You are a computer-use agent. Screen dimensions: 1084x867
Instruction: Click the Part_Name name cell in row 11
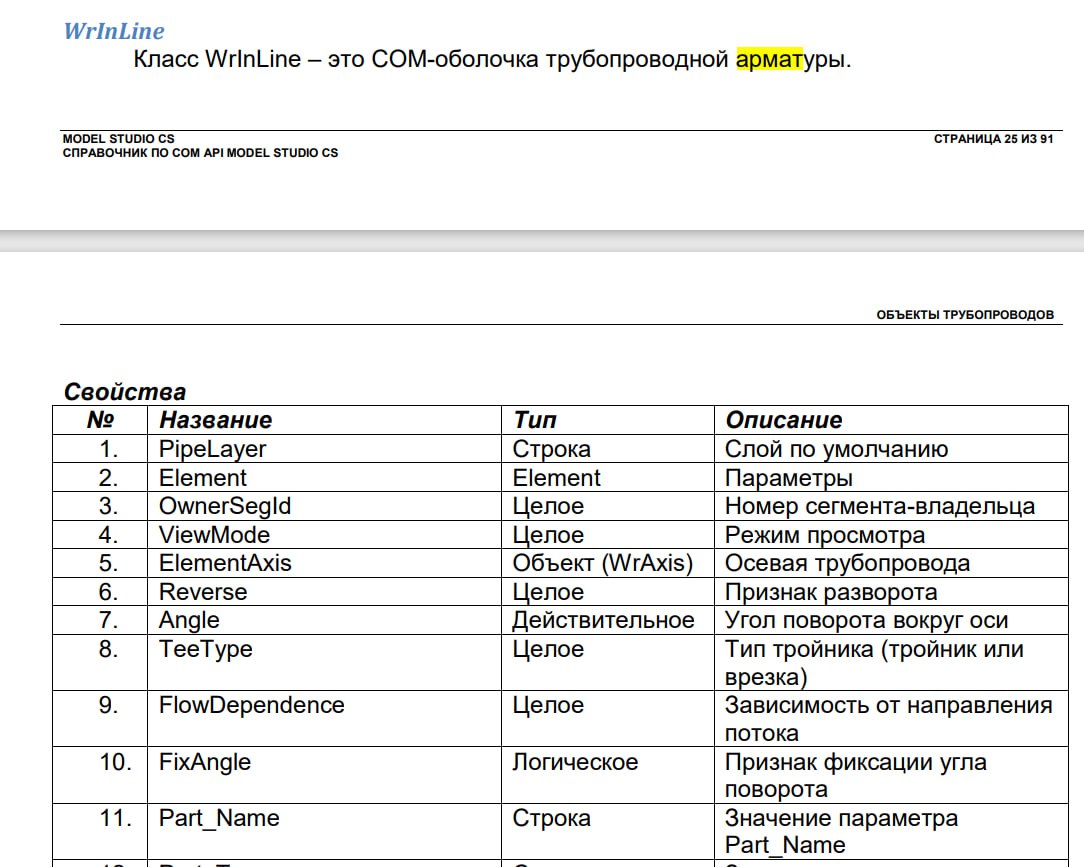[x=219, y=818]
